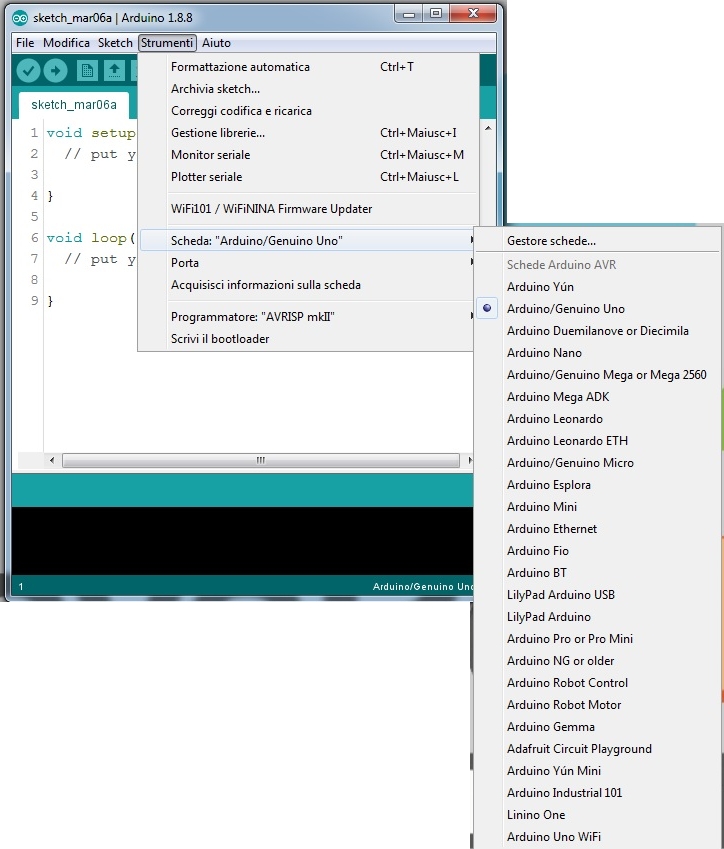Click the horizontal scrollbar thumb in editor
The height and width of the screenshot is (849, 724).
point(261,460)
